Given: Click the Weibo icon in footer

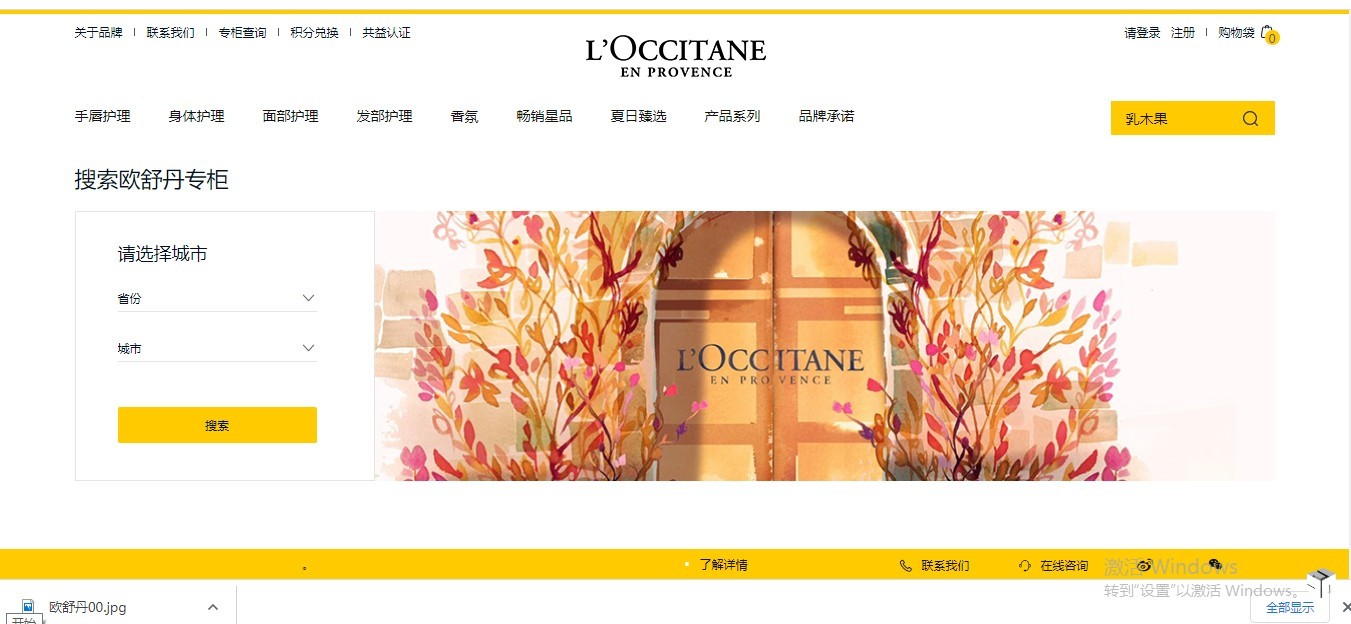Looking at the screenshot, I should click(1145, 566).
